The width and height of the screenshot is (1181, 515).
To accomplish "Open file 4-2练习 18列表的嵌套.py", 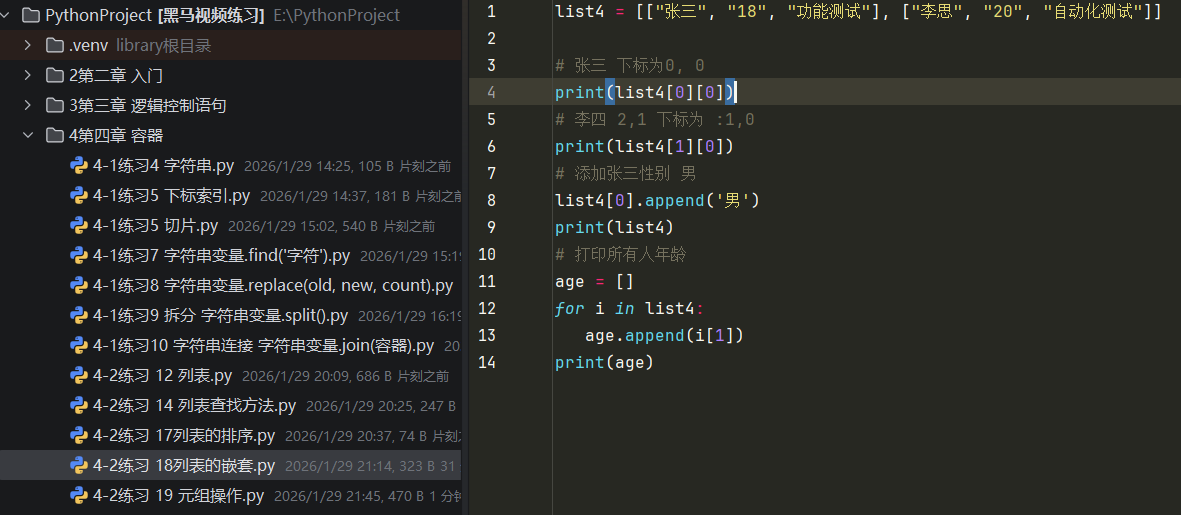I will 184,465.
